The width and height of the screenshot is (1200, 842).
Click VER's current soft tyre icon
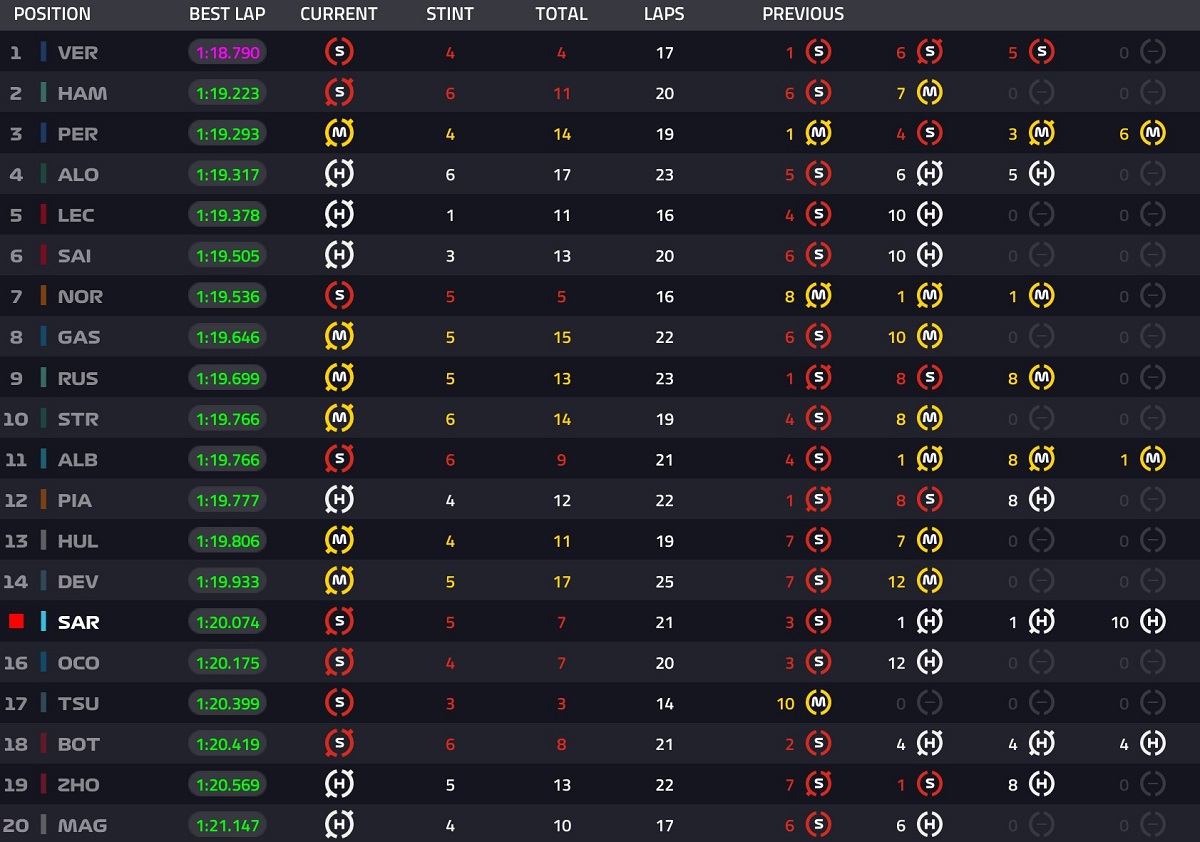tap(339, 52)
